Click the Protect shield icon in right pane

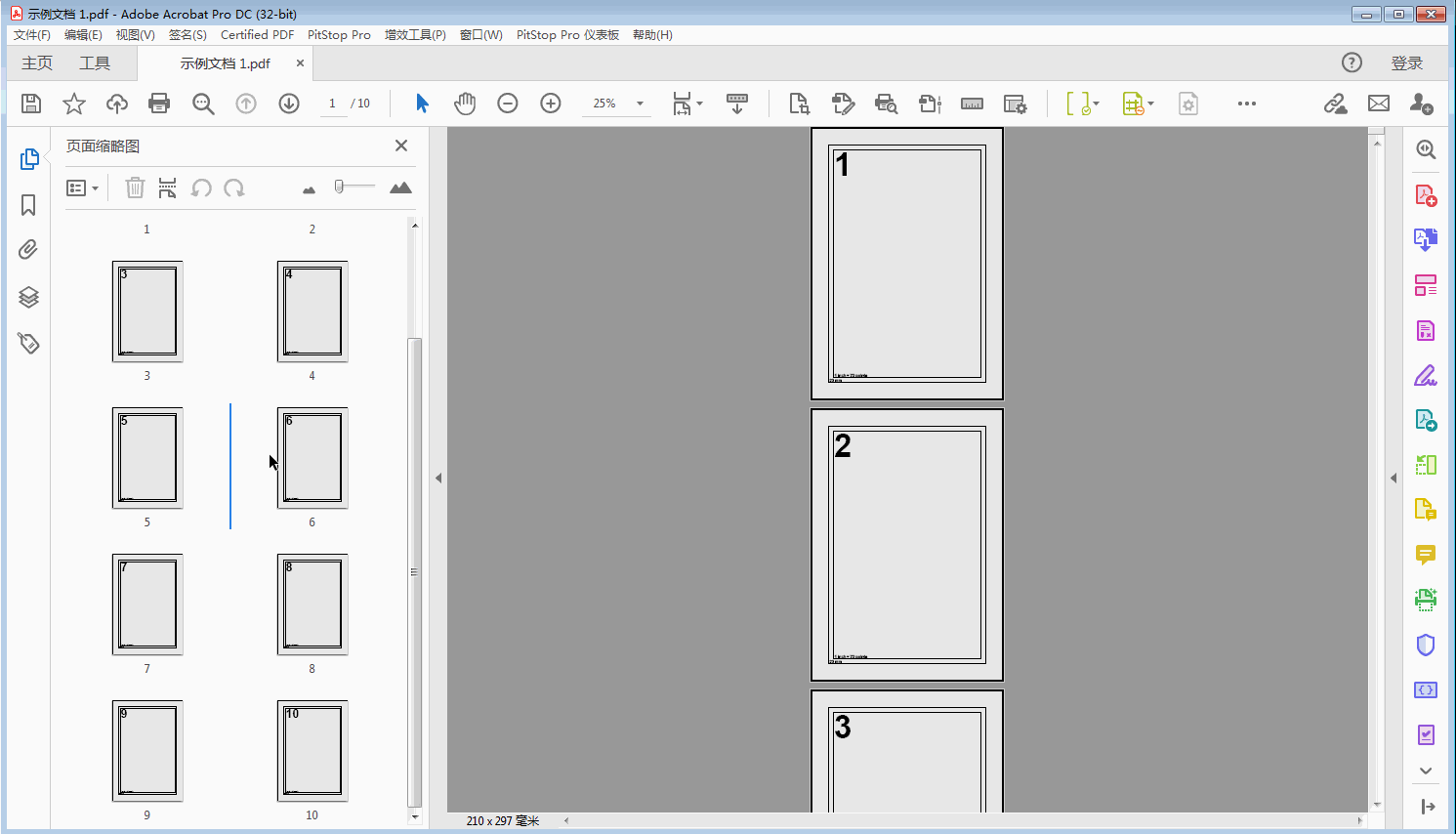(x=1426, y=645)
